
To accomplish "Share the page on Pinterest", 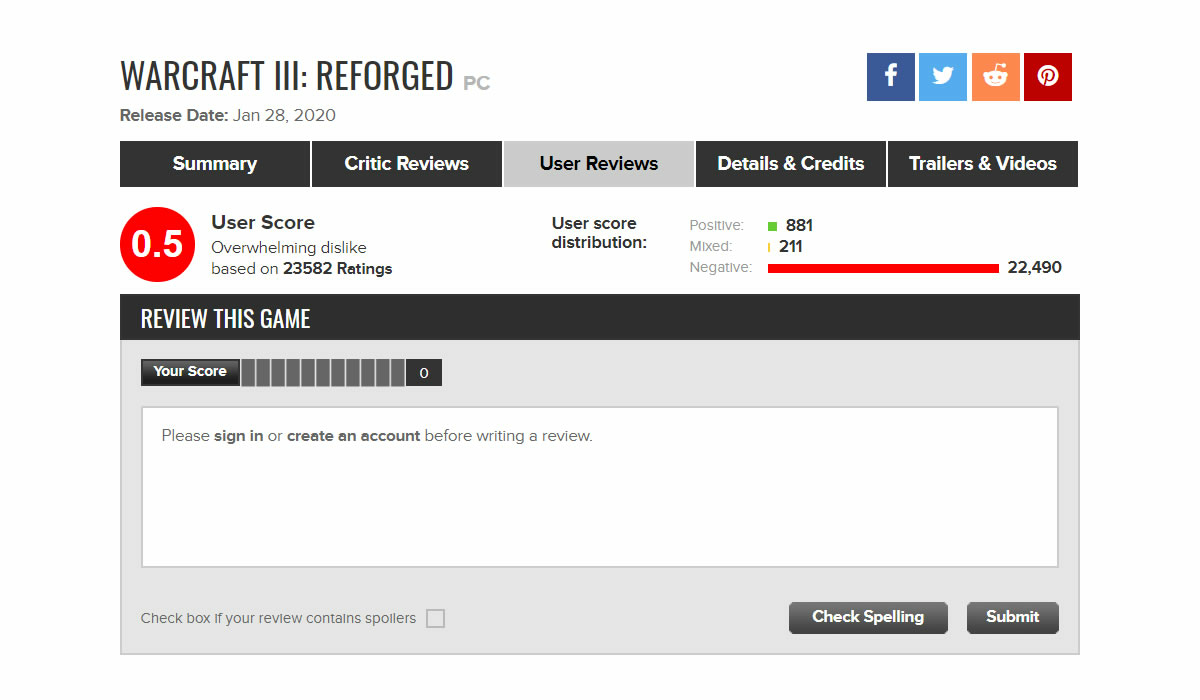I will tap(1048, 77).
